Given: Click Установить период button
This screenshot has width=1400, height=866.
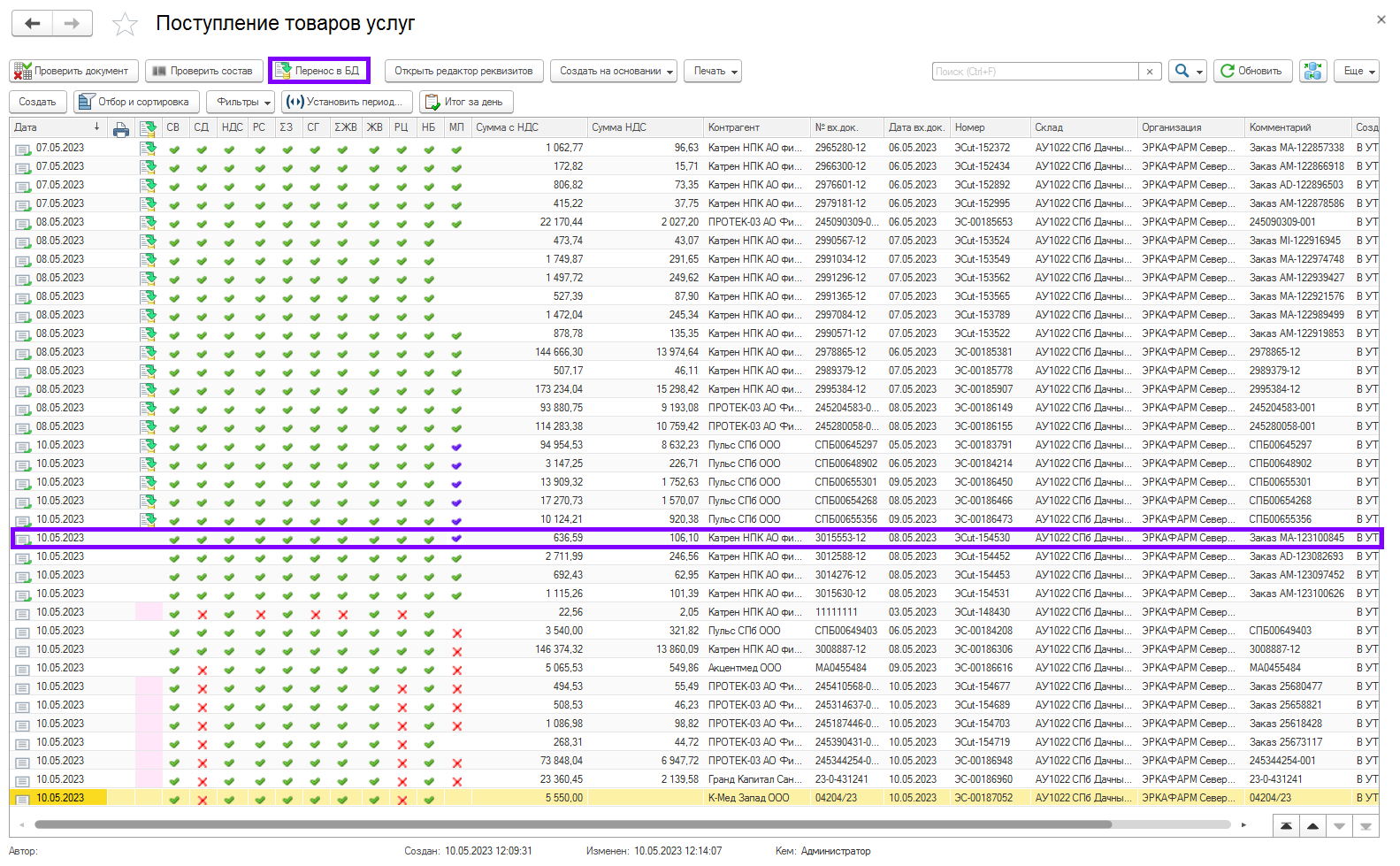Looking at the screenshot, I should pyautogui.click(x=347, y=102).
